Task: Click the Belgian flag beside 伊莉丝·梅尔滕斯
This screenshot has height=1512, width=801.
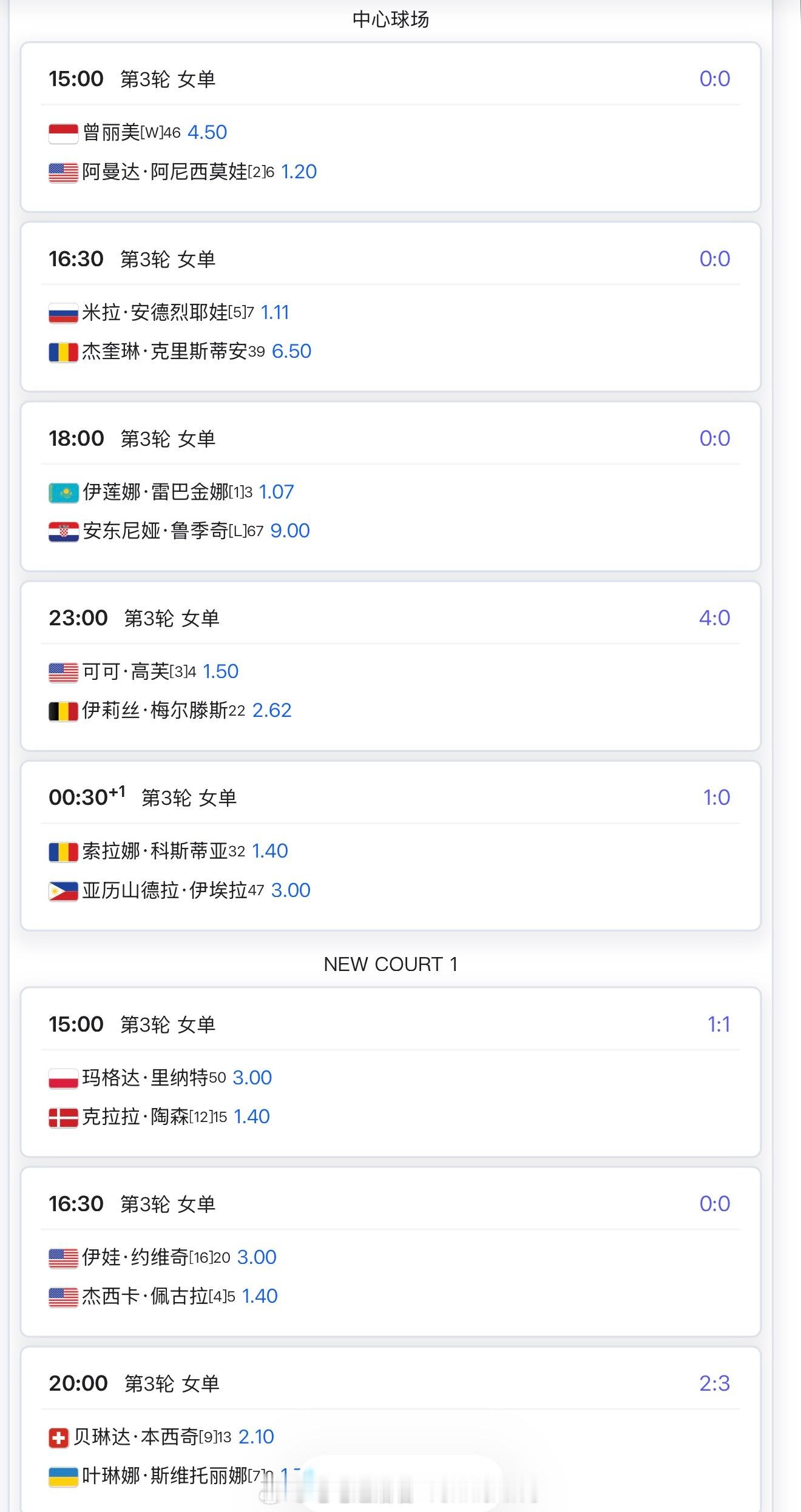Action: pos(63,711)
